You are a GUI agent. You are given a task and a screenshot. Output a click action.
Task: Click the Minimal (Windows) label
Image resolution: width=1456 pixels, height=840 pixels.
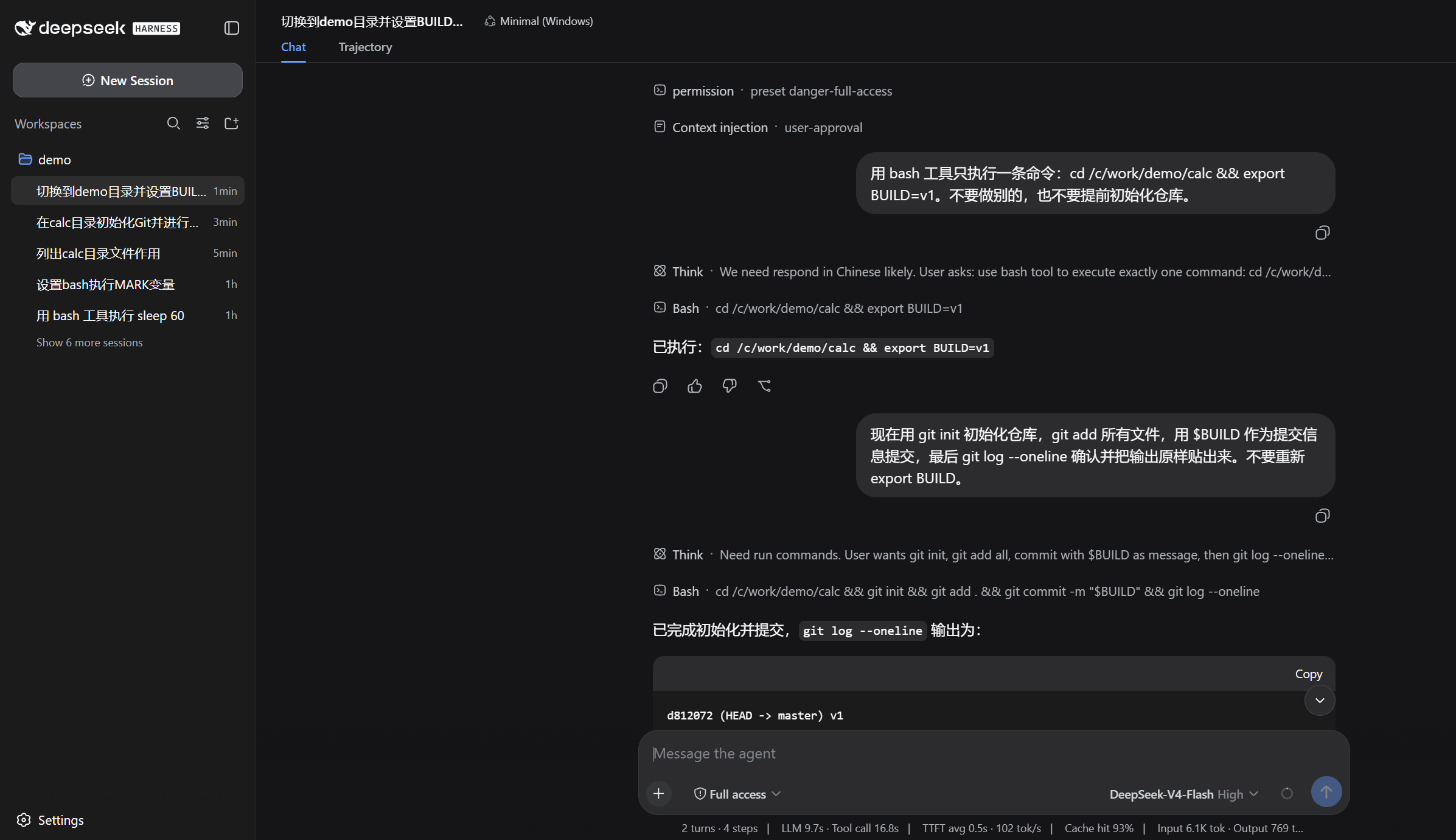point(546,21)
